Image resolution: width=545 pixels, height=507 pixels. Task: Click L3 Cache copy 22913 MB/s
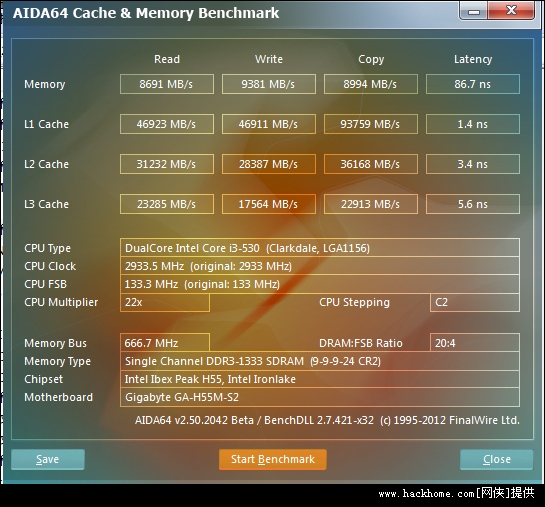click(371, 204)
